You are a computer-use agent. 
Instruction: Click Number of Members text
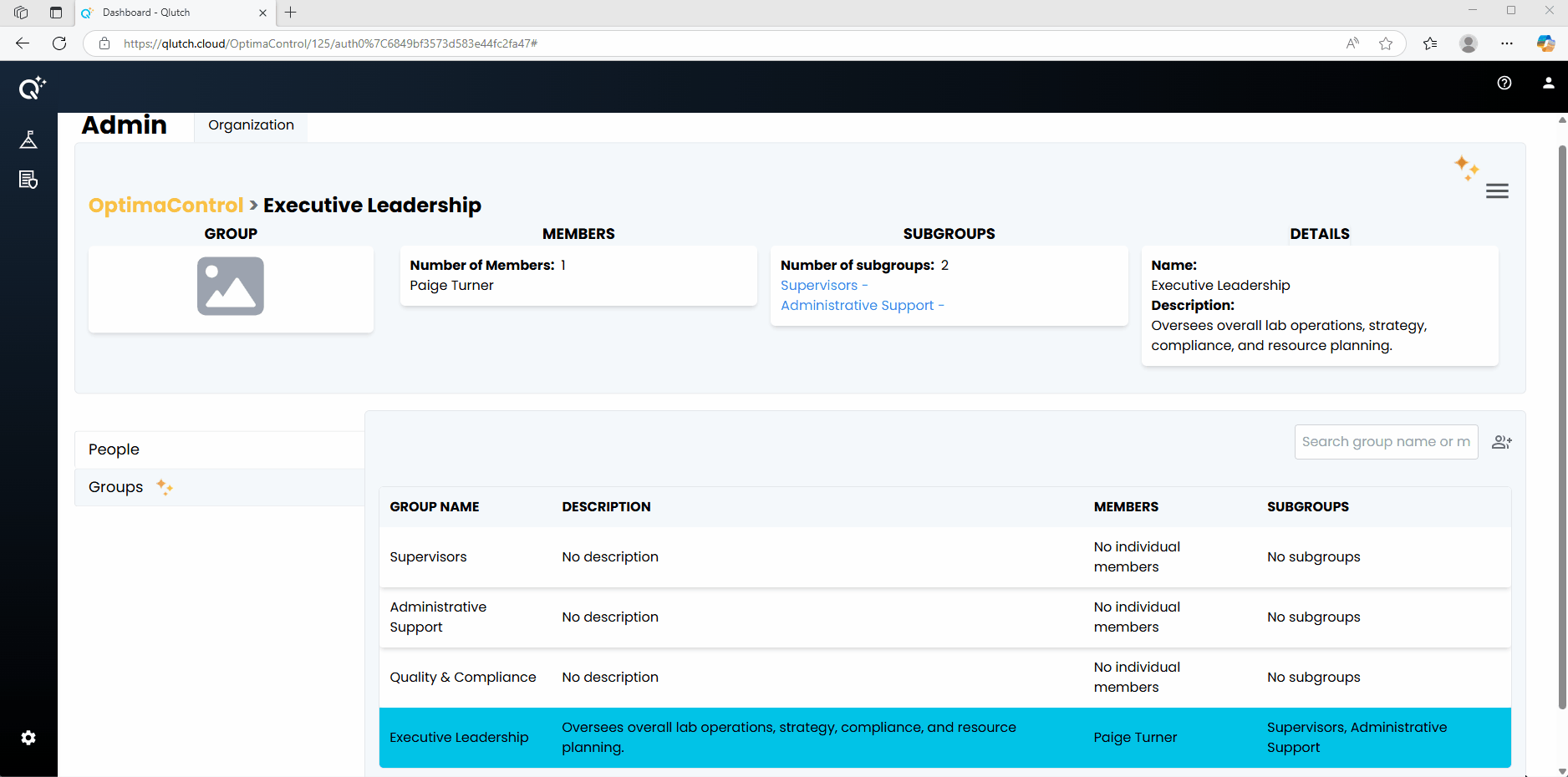(482, 266)
